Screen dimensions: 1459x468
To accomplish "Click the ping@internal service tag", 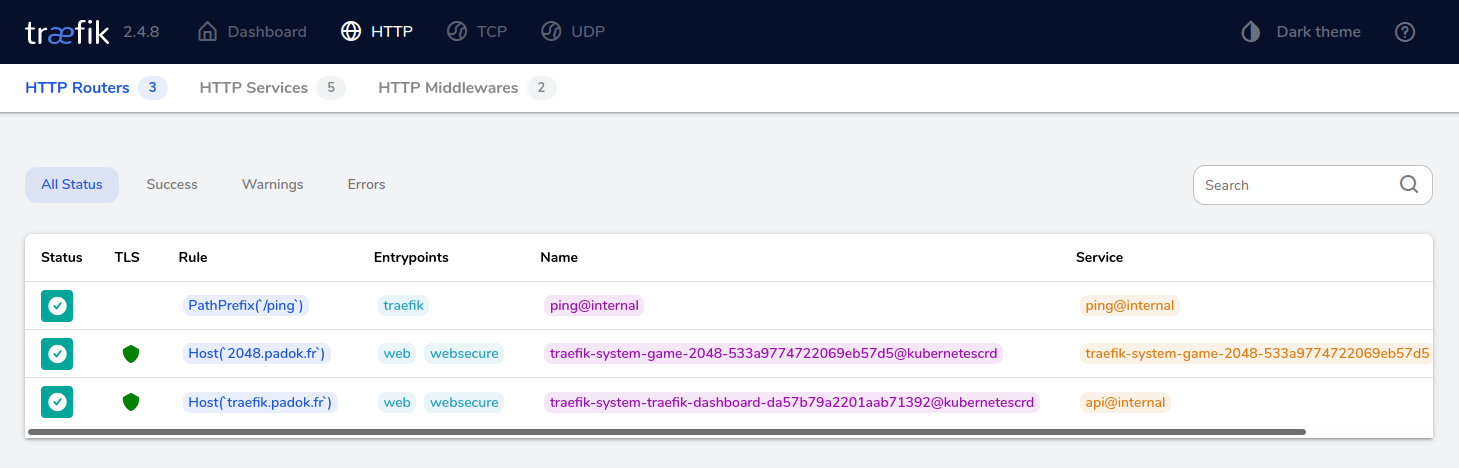I will [1129, 306].
